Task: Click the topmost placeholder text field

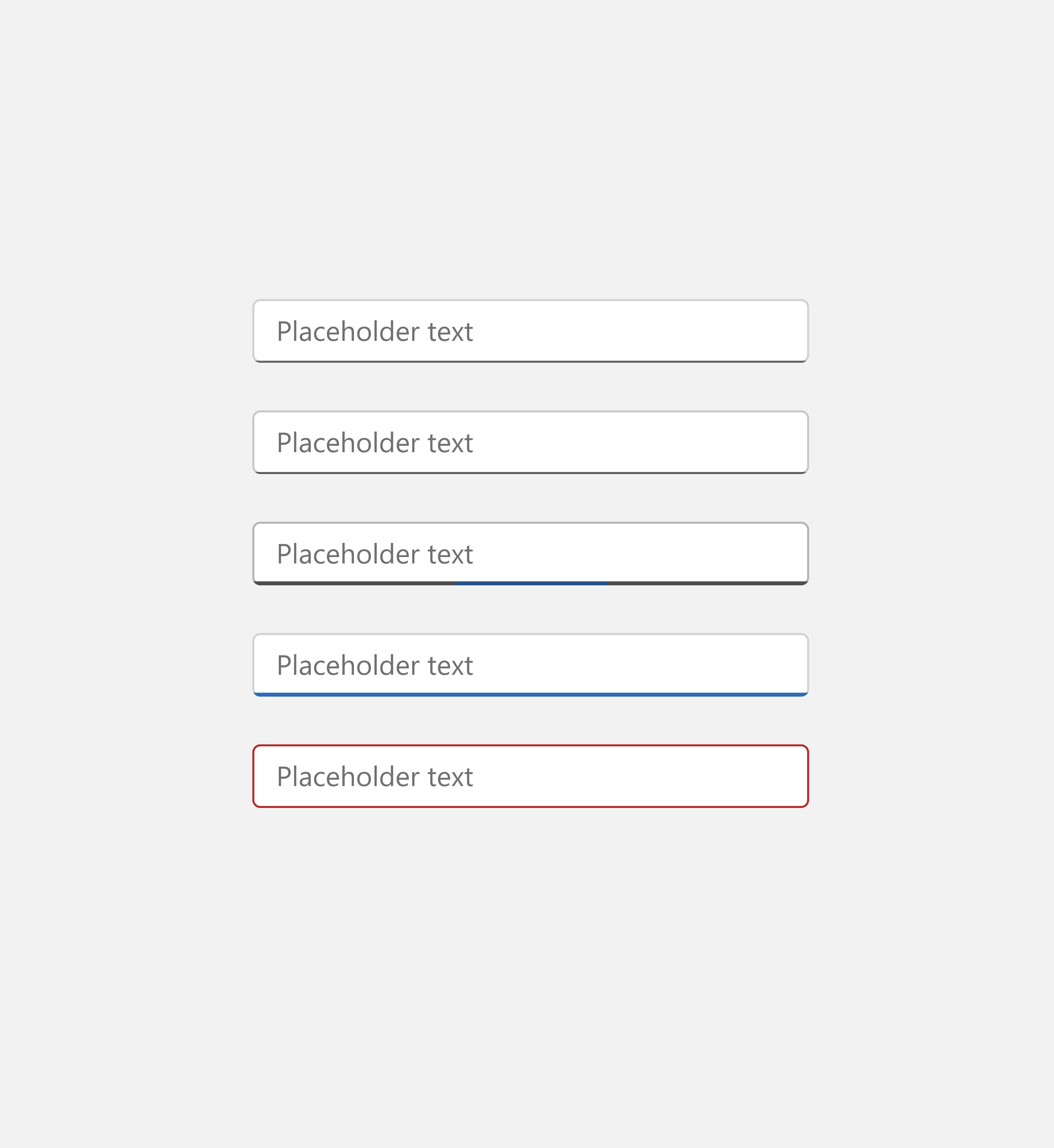Action: (x=530, y=331)
